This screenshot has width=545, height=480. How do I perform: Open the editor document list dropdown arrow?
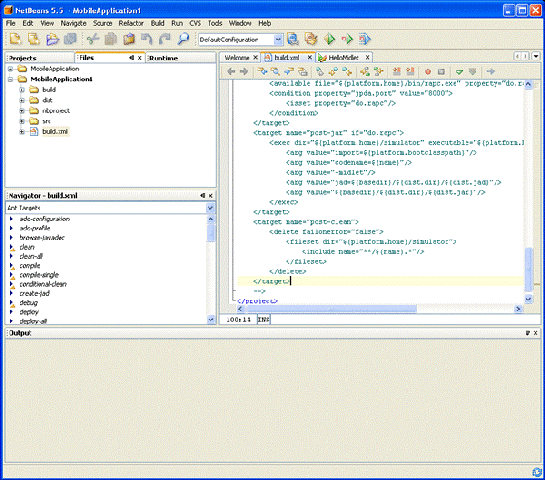(536, 56)
